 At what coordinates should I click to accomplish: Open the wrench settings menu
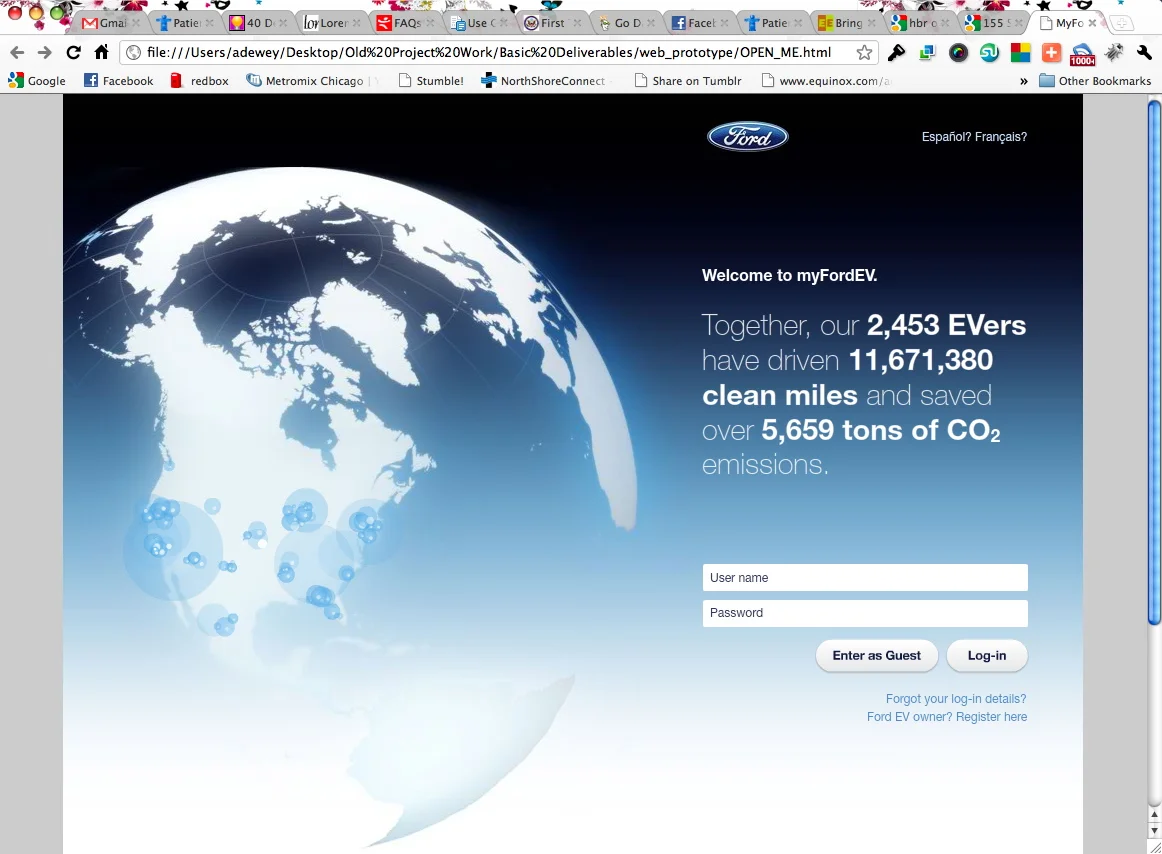click(x=1144, y=53)
